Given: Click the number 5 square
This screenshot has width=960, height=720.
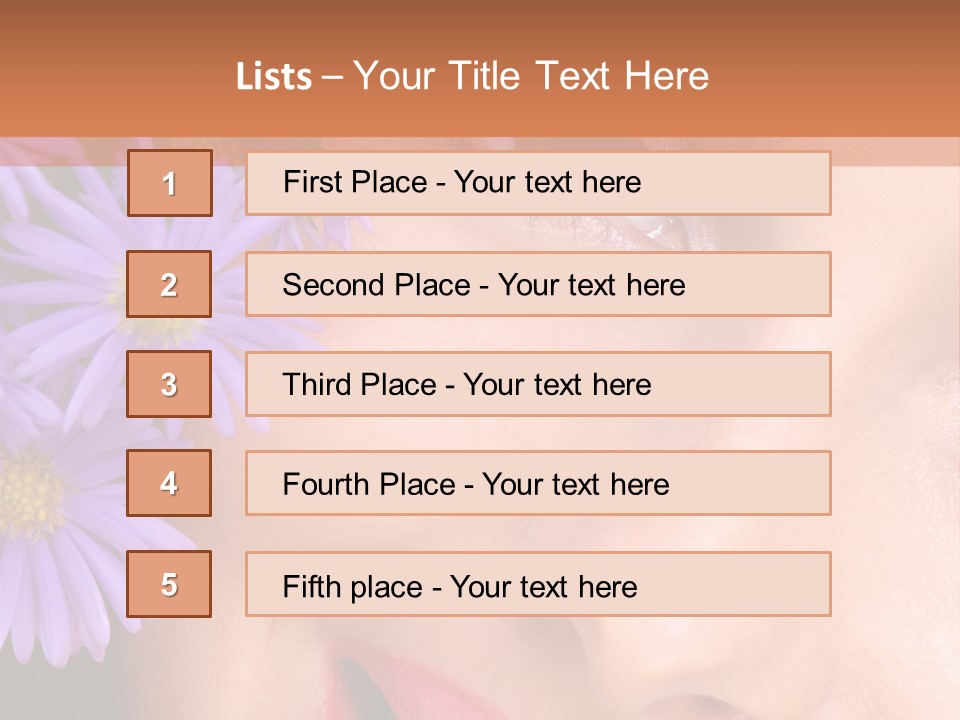Looking at the screenshot, I should click(x=169, y=584).
